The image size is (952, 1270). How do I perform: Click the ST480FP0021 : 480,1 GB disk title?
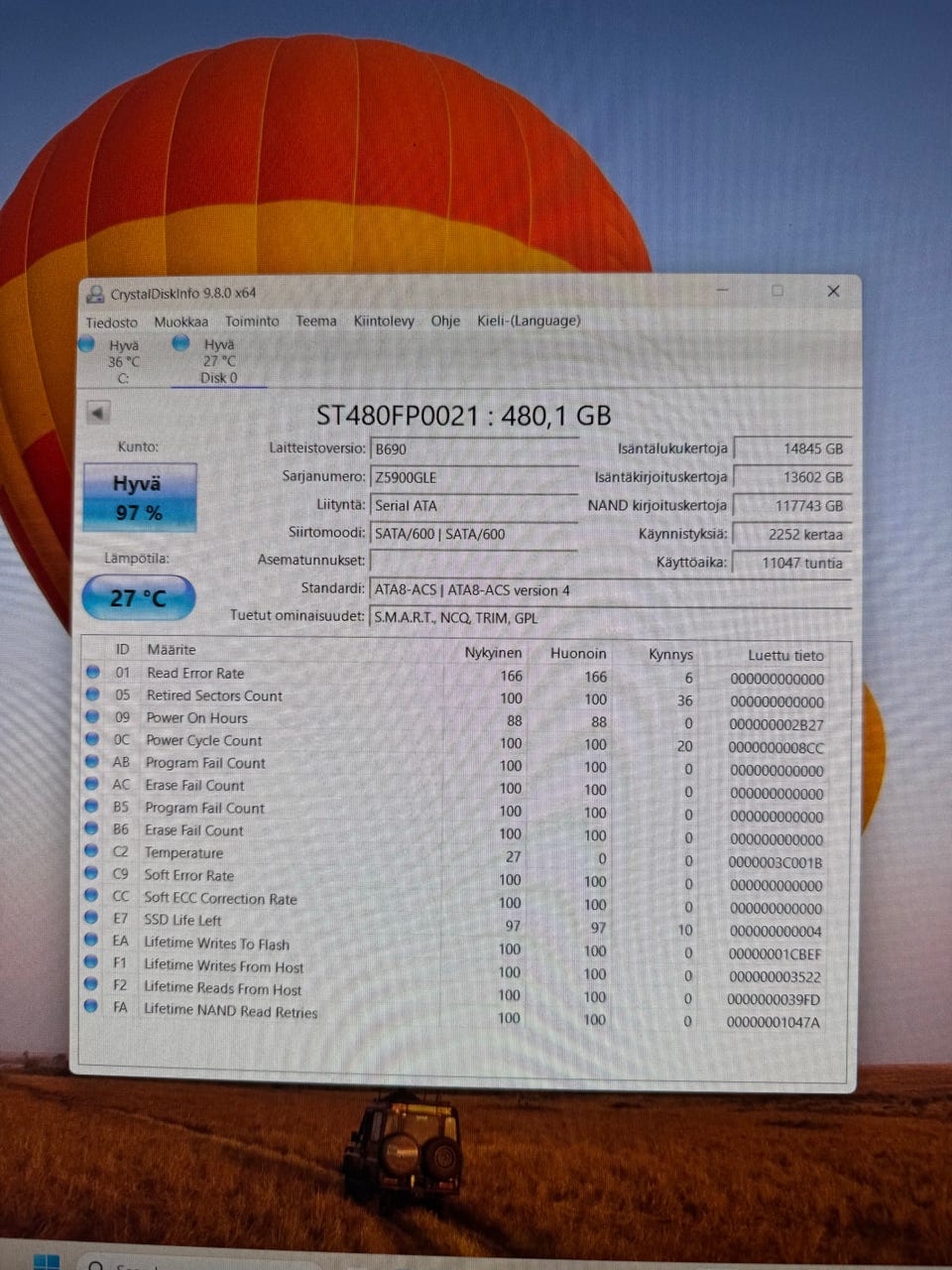pyautogui.click(x=463, y=416)
